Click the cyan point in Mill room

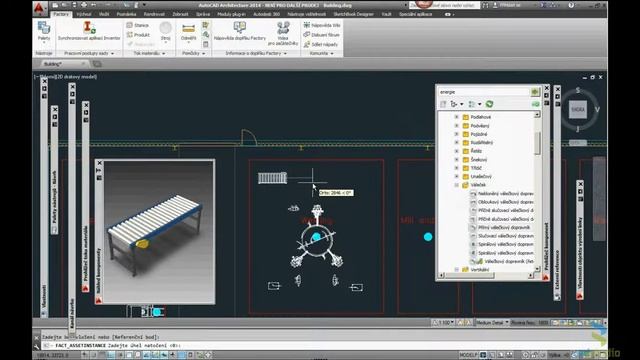[428, 237]
